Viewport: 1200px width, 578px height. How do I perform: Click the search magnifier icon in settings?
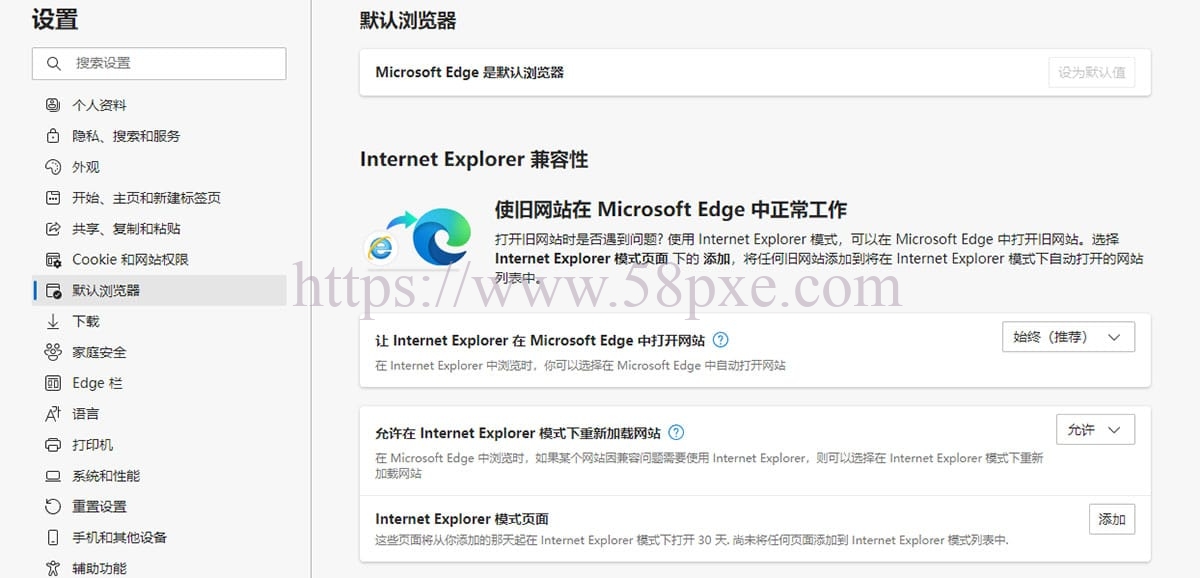53,63
